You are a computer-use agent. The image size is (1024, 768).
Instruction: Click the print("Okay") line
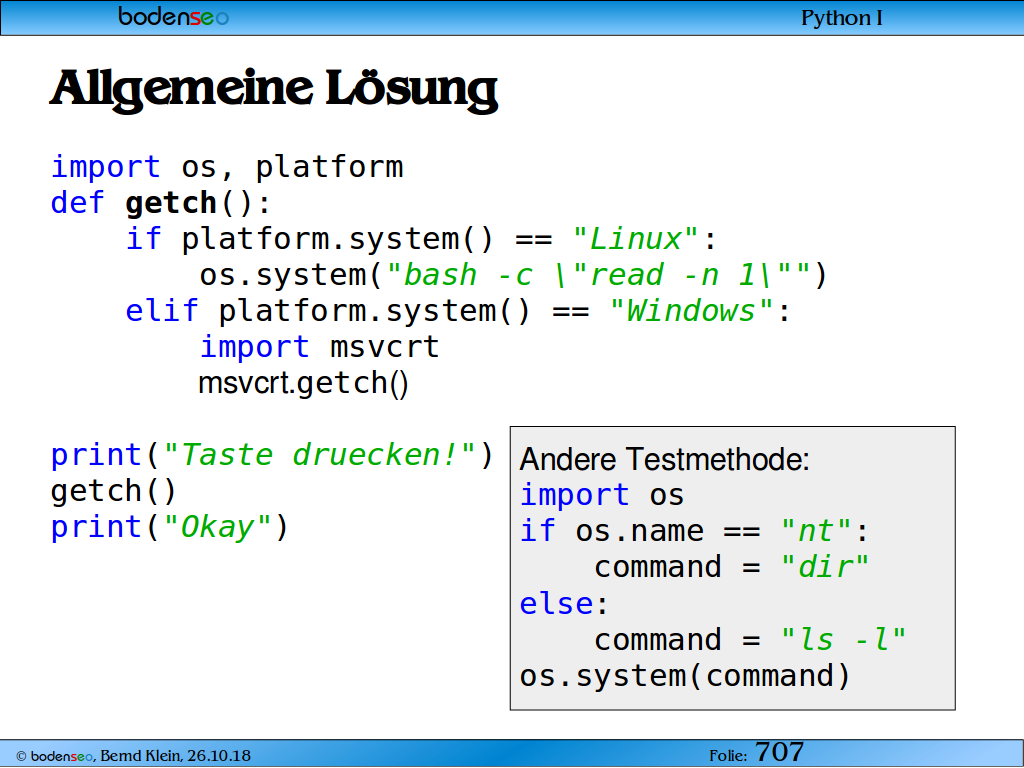point(170,527)
